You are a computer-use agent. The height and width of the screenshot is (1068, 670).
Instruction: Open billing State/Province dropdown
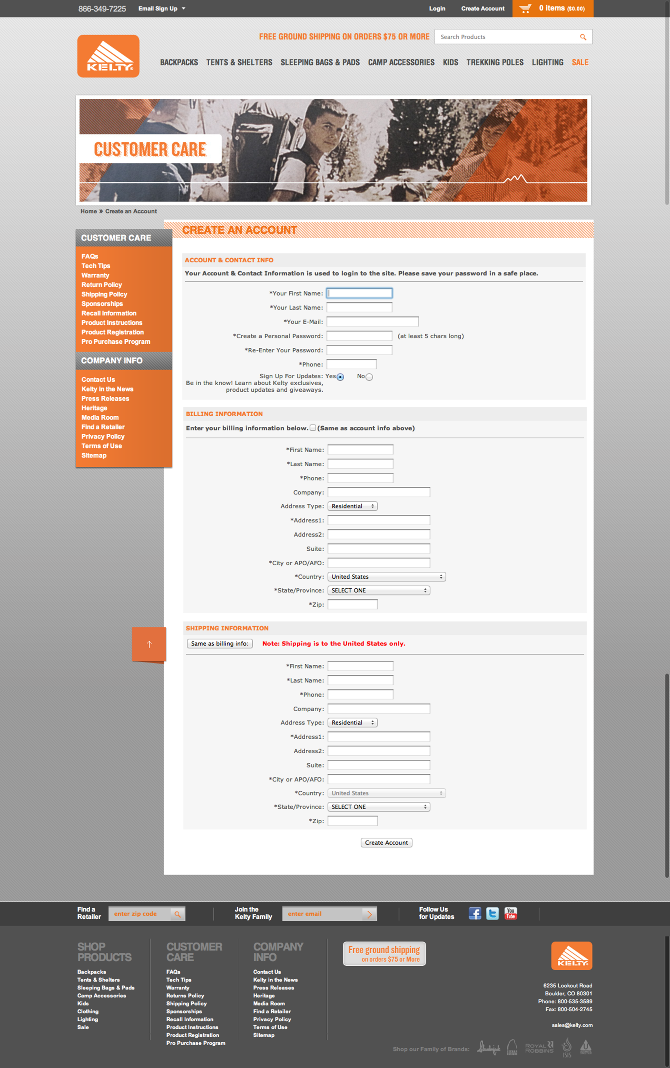[379, 591]
